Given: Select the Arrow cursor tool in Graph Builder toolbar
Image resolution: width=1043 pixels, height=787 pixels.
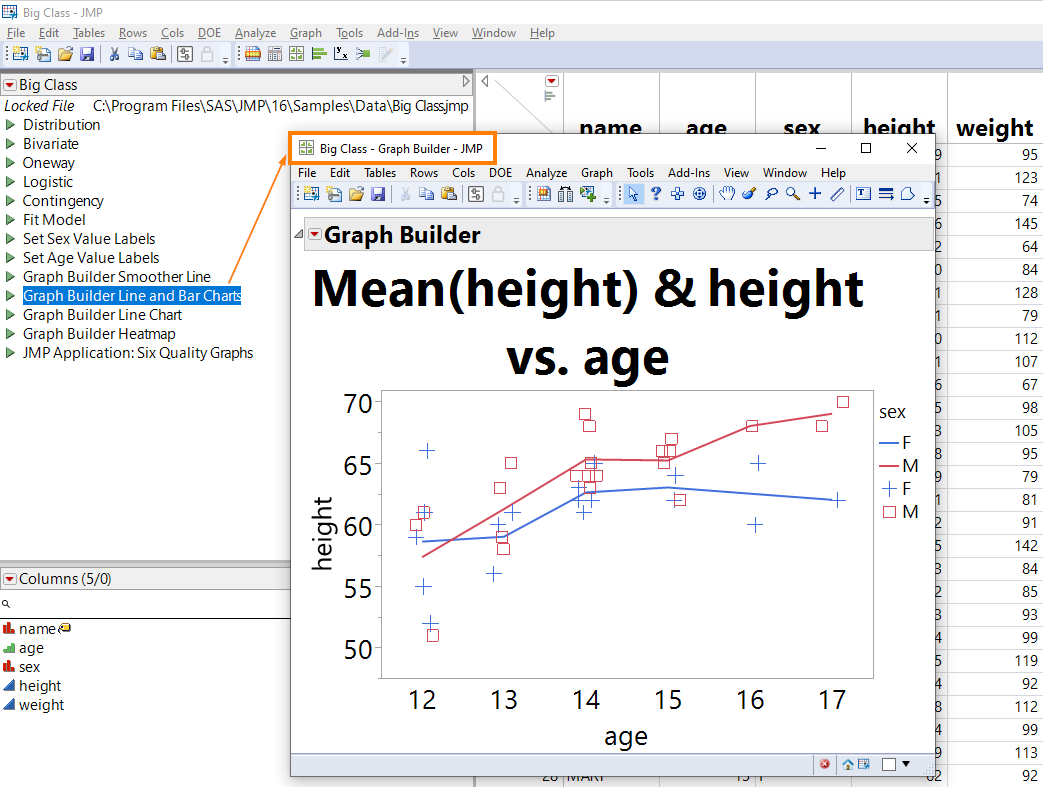Looking at the screenshot, I should click(x=634, y=194).
